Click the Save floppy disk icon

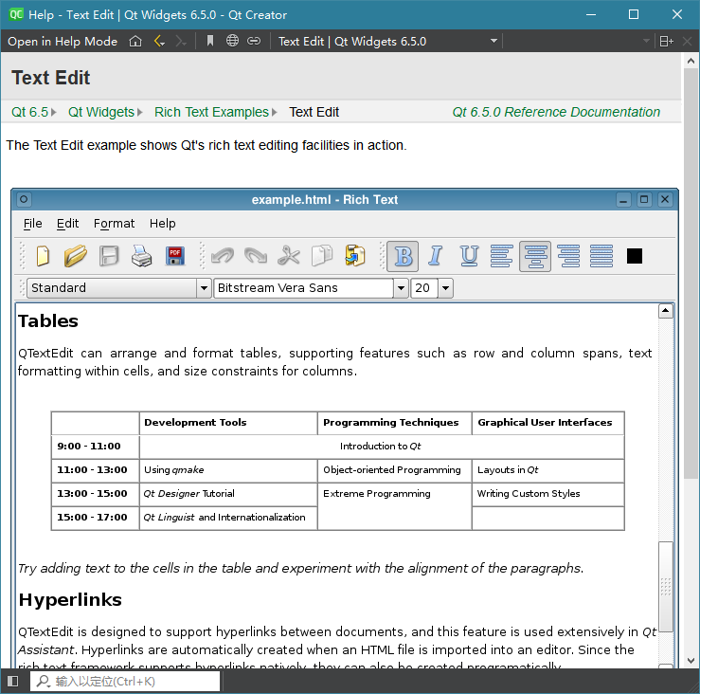pos(109,256)
